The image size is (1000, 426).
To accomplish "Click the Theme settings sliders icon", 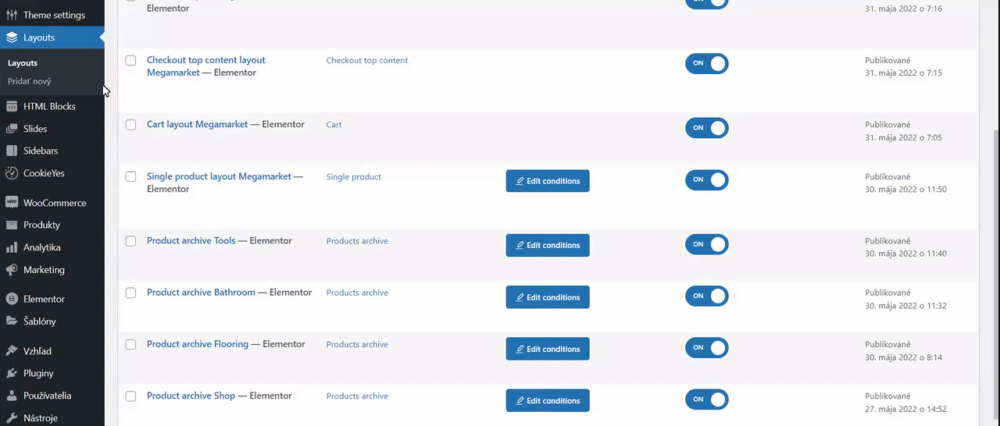I will (11, 15).
